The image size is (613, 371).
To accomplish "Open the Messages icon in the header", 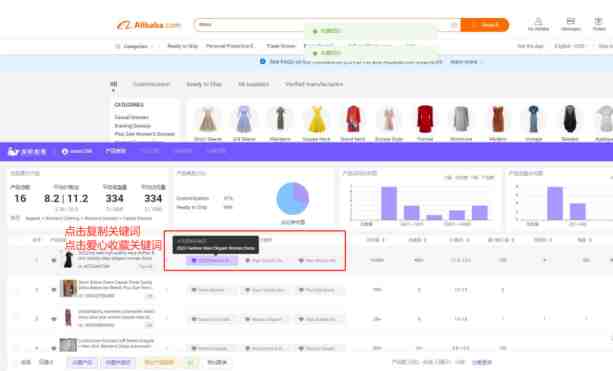I will (x=571, y=21).
